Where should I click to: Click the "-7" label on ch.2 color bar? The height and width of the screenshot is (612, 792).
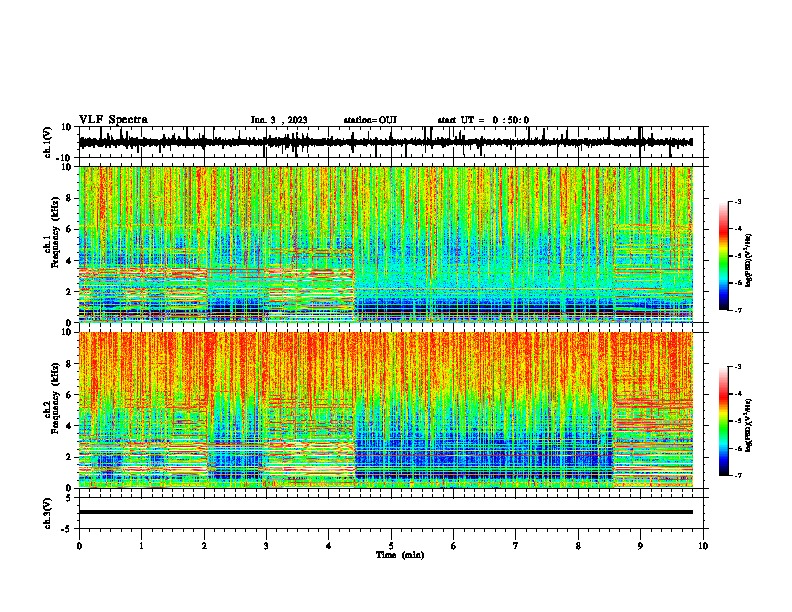point(737,475)
